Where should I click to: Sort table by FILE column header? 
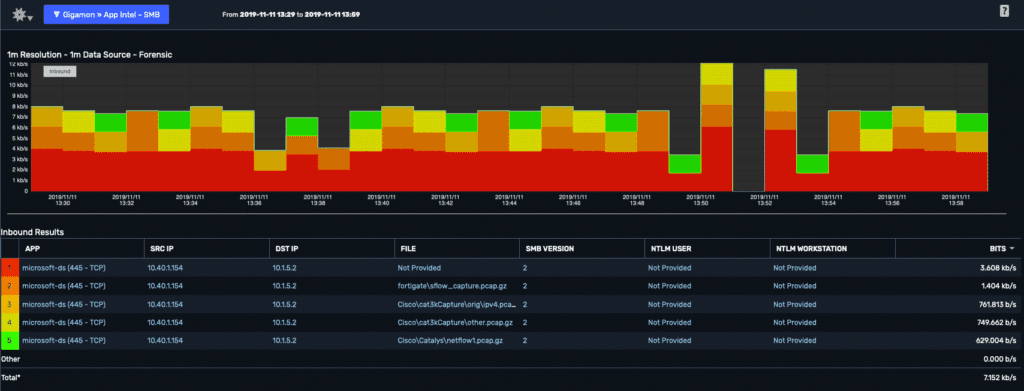[x=408, y=249]
